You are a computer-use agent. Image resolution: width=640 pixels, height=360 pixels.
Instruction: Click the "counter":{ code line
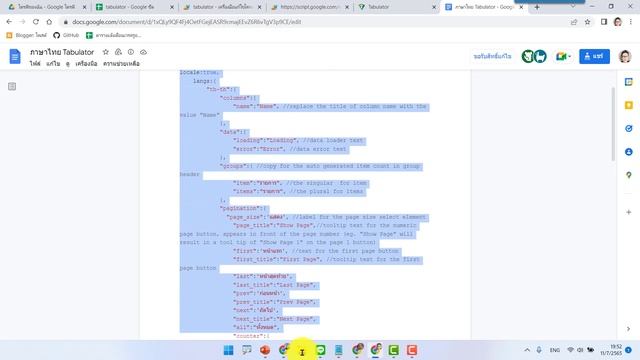pyautogui.click(x=251, y=336)
